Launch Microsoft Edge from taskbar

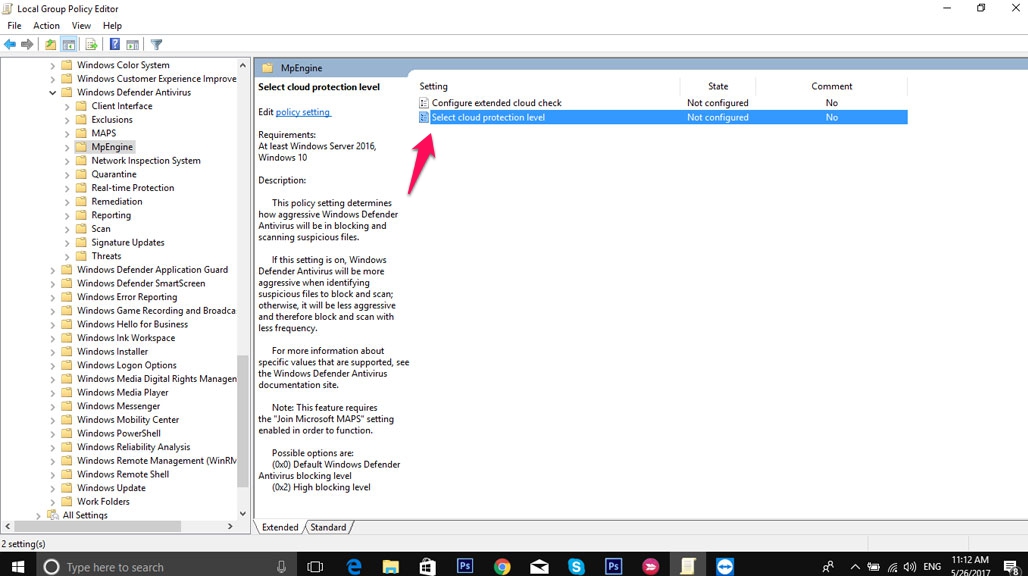pos(354,566)
